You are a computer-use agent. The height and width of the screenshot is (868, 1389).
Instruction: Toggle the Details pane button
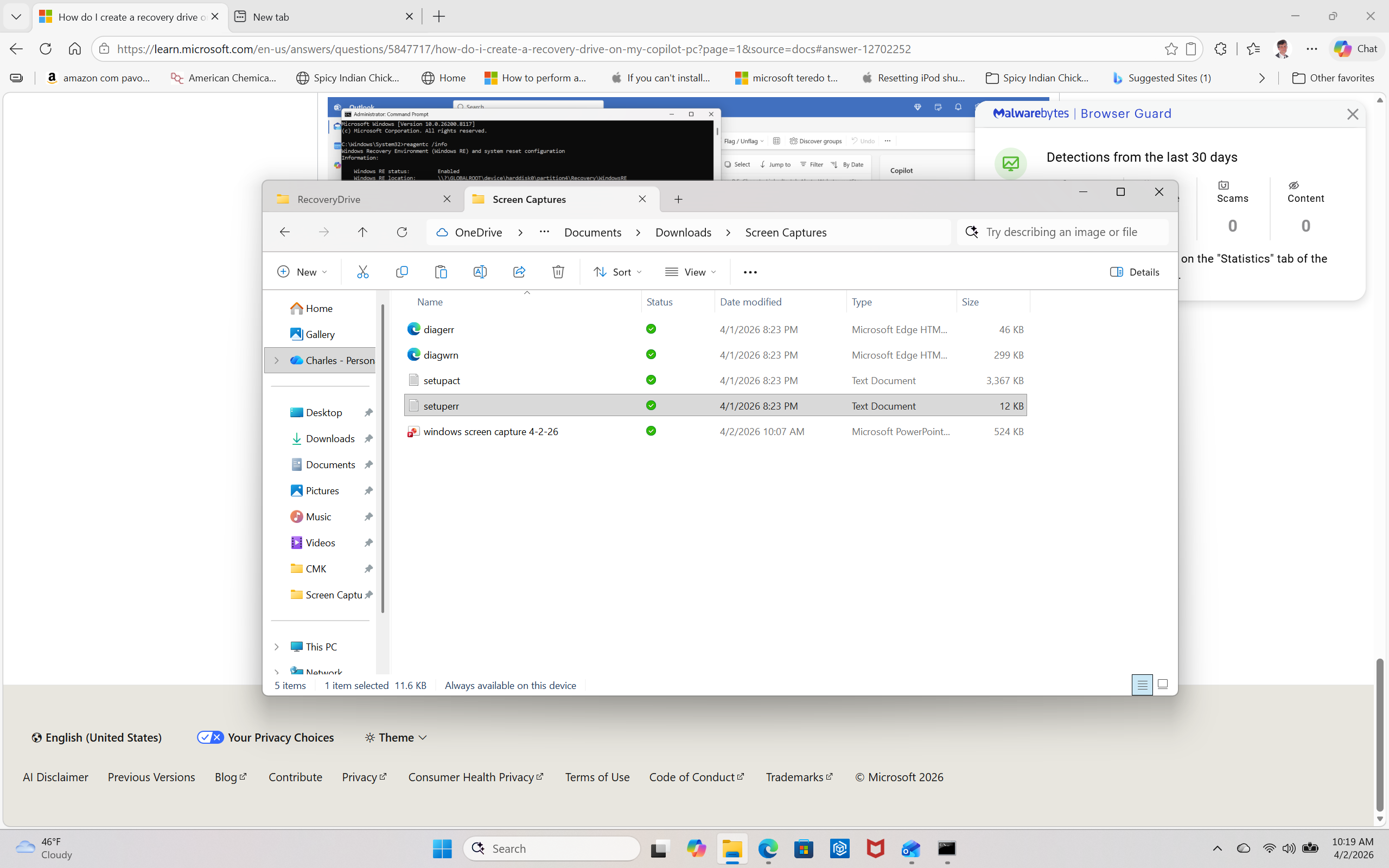1134,272
